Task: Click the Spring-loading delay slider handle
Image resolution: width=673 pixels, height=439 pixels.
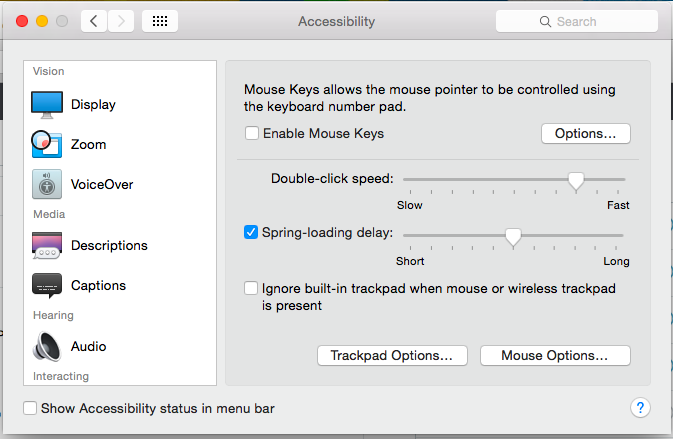Action: click(x=513, y=236)
